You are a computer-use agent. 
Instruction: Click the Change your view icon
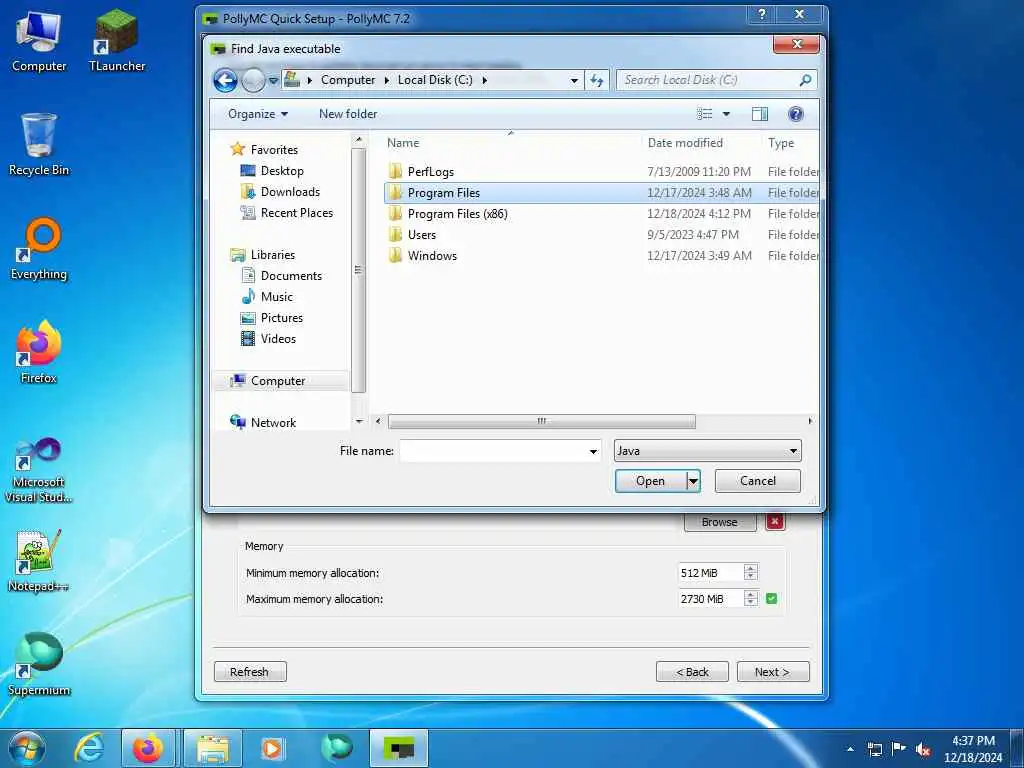click(x=705, y=114)
